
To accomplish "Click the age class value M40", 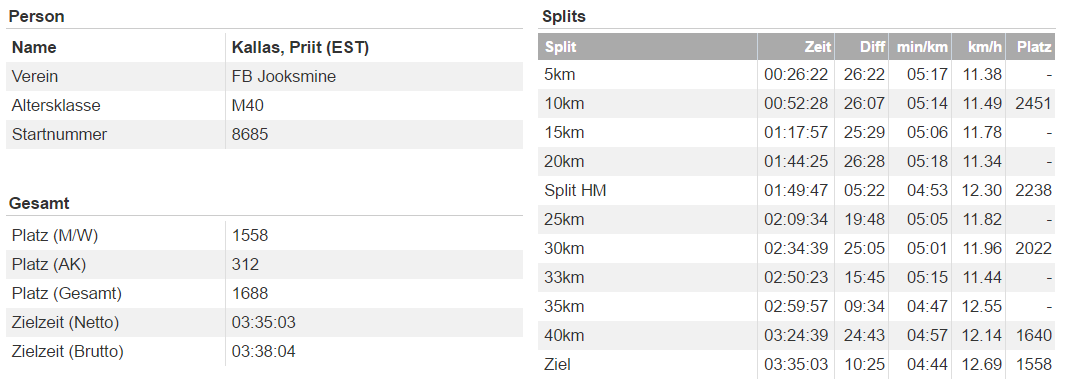I will [247, 106].
